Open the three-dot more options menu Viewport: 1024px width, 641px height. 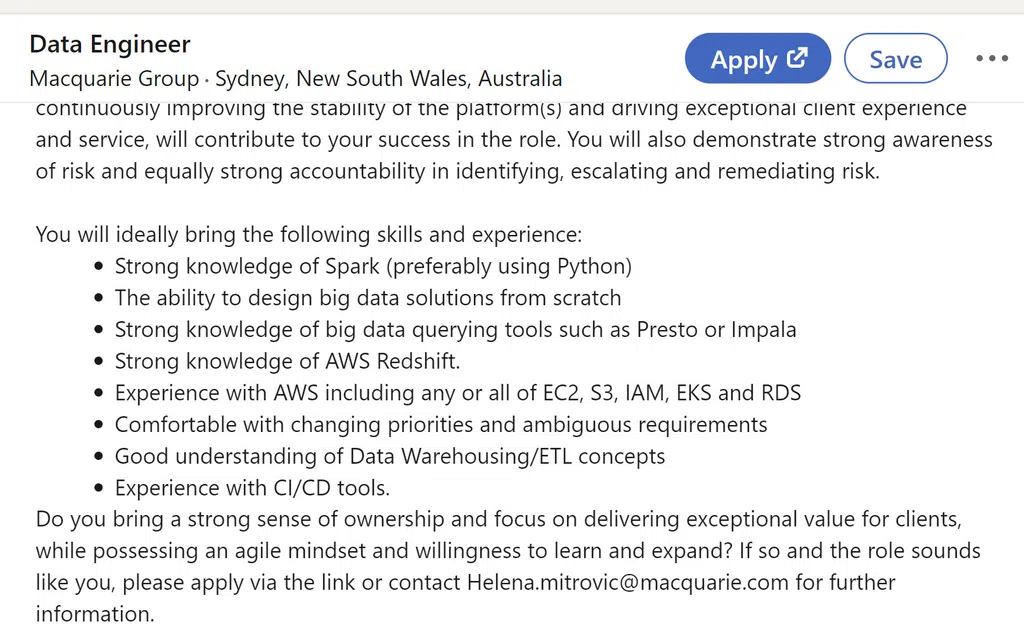tap(991, 59)
